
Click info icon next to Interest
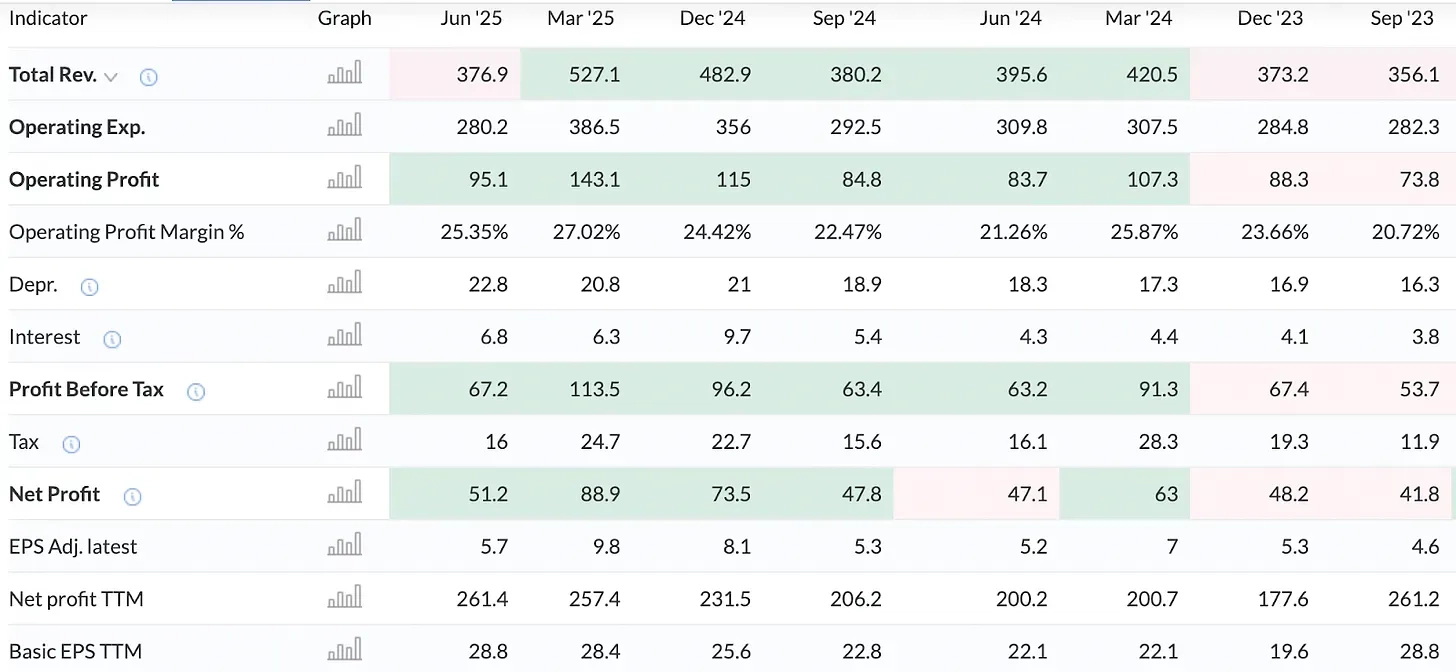112,339
